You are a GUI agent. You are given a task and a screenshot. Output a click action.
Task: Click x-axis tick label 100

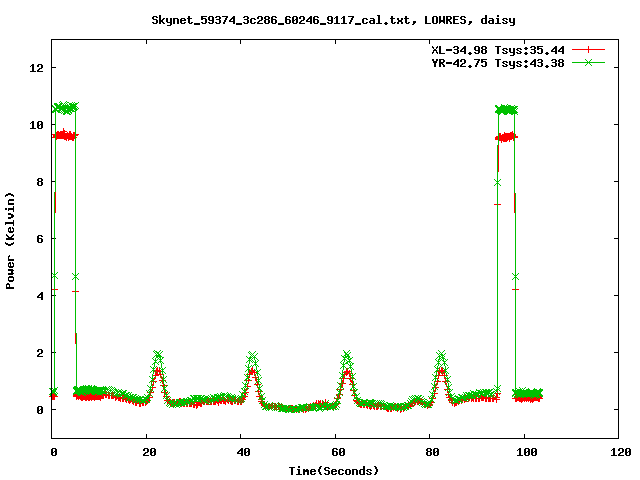point(527,452)
